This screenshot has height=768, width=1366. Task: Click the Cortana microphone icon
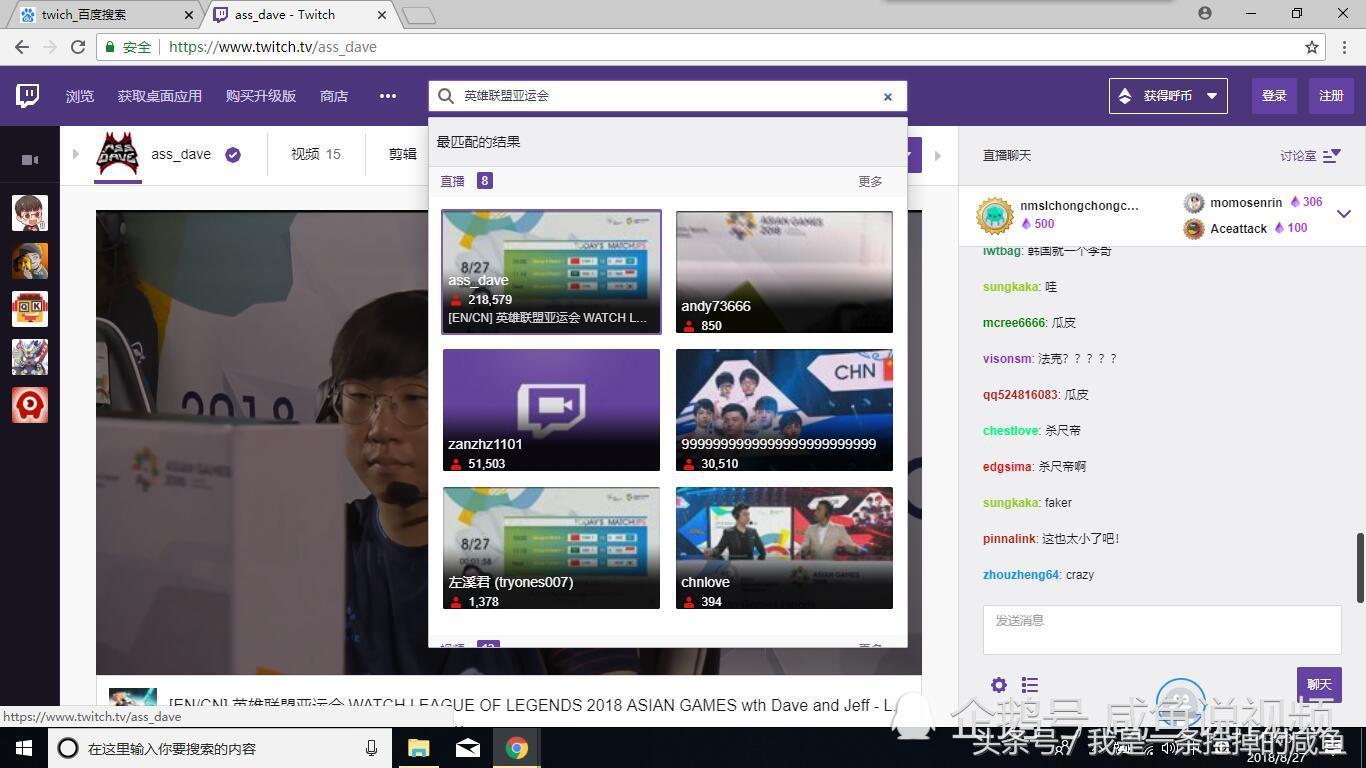tap(371, 748)
